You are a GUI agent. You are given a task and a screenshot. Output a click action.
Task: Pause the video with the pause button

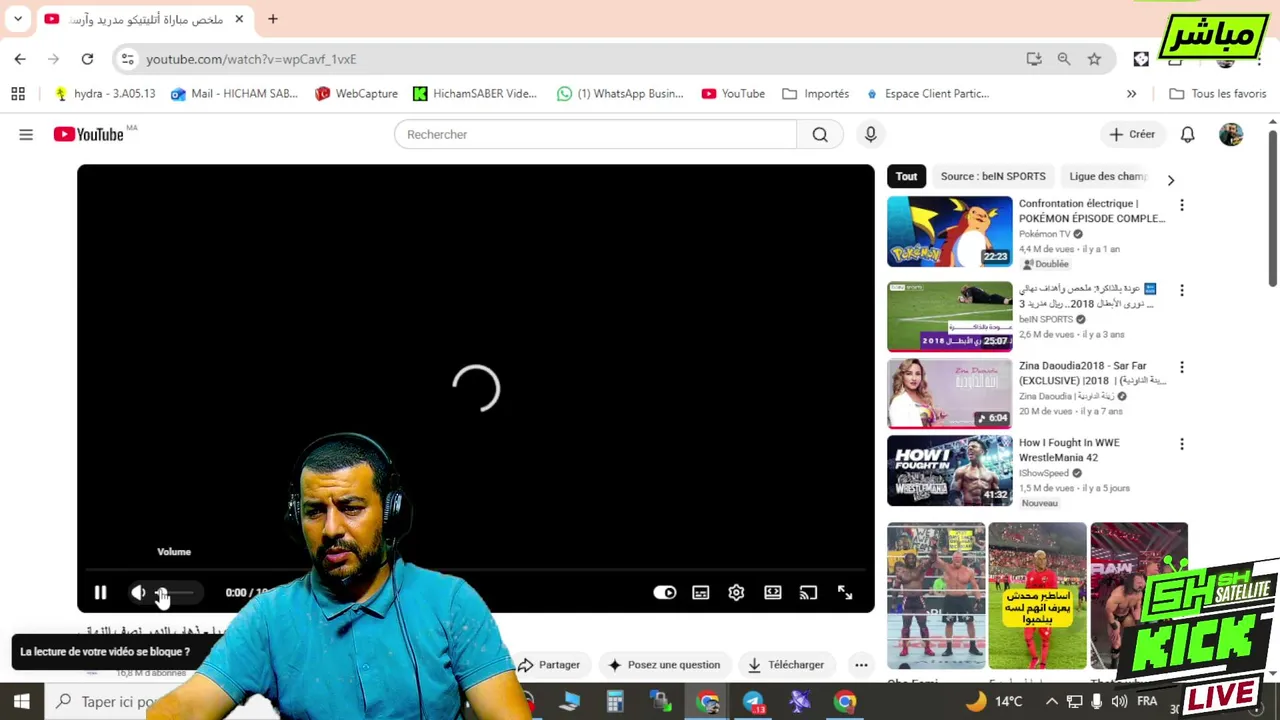100,593
